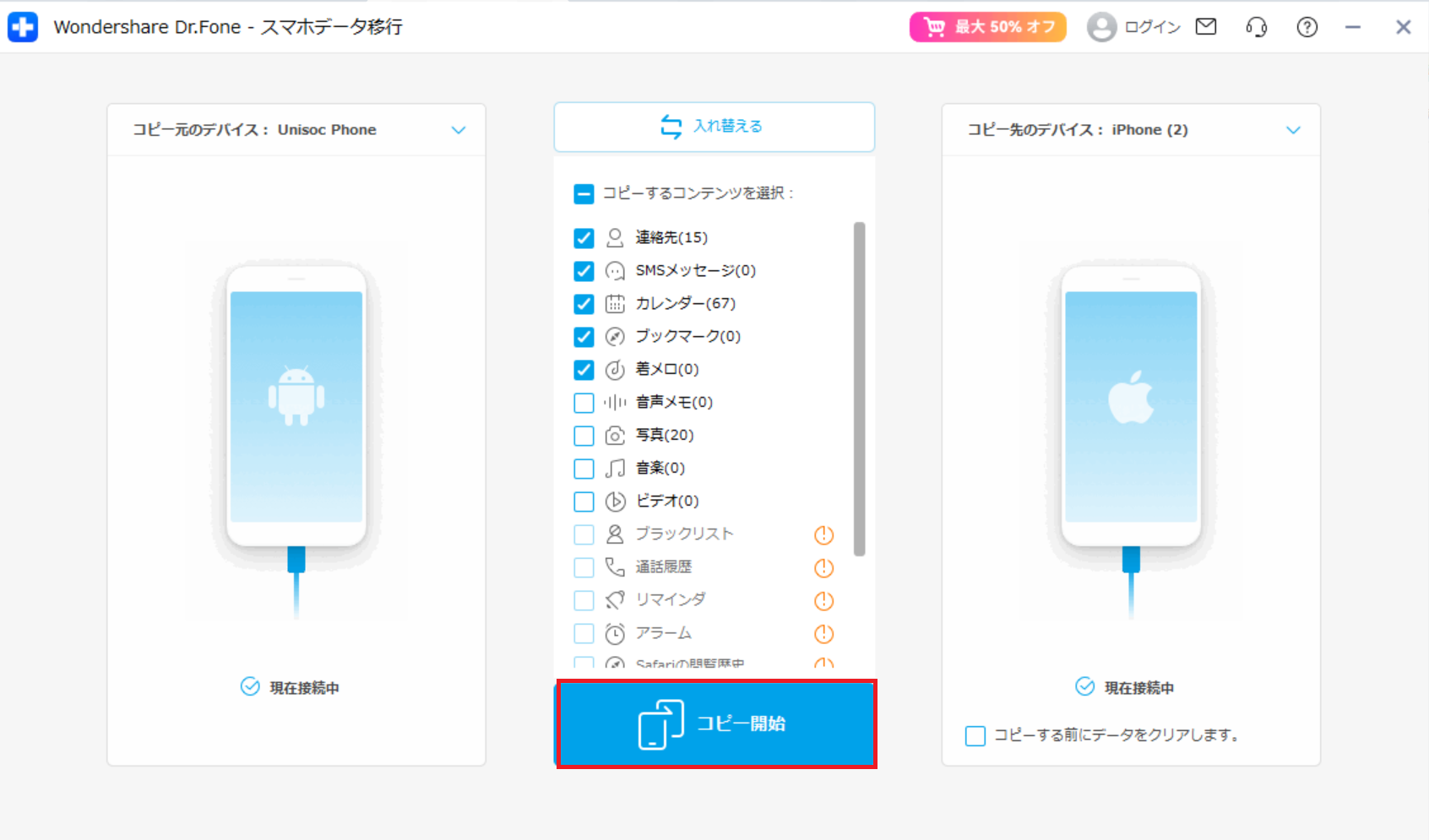
Task: Uncheck the 連絡先(15) checkbox
Action: tap(584, 238)
